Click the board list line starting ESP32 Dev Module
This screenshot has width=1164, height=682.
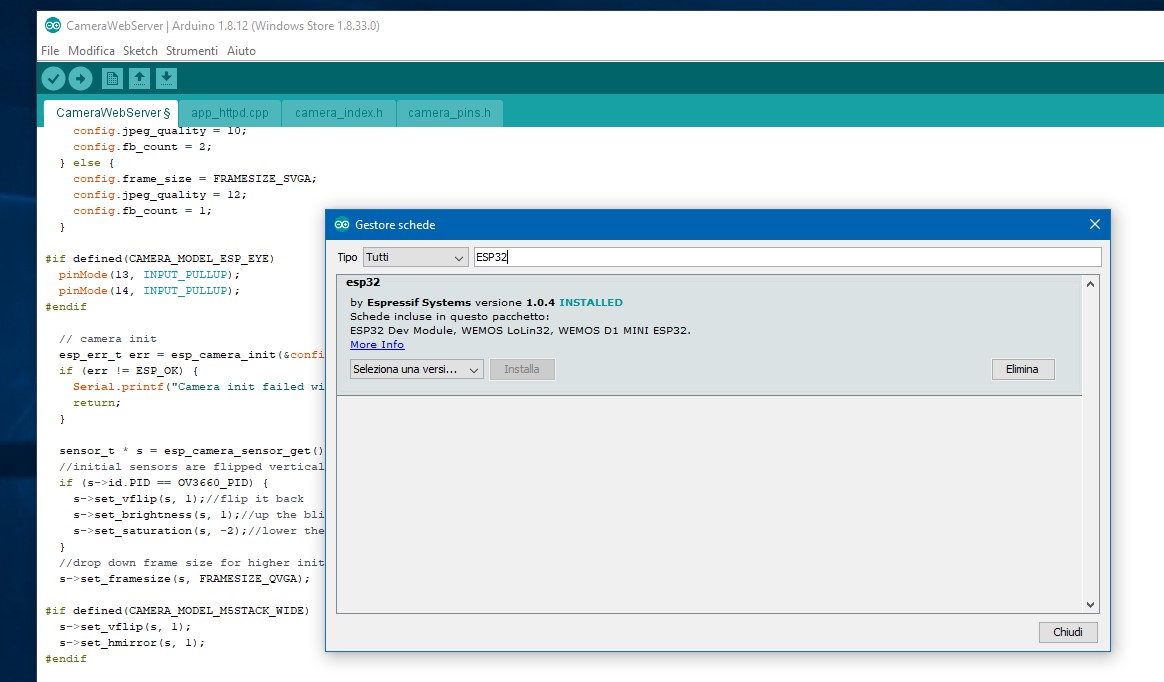[520, 330]
